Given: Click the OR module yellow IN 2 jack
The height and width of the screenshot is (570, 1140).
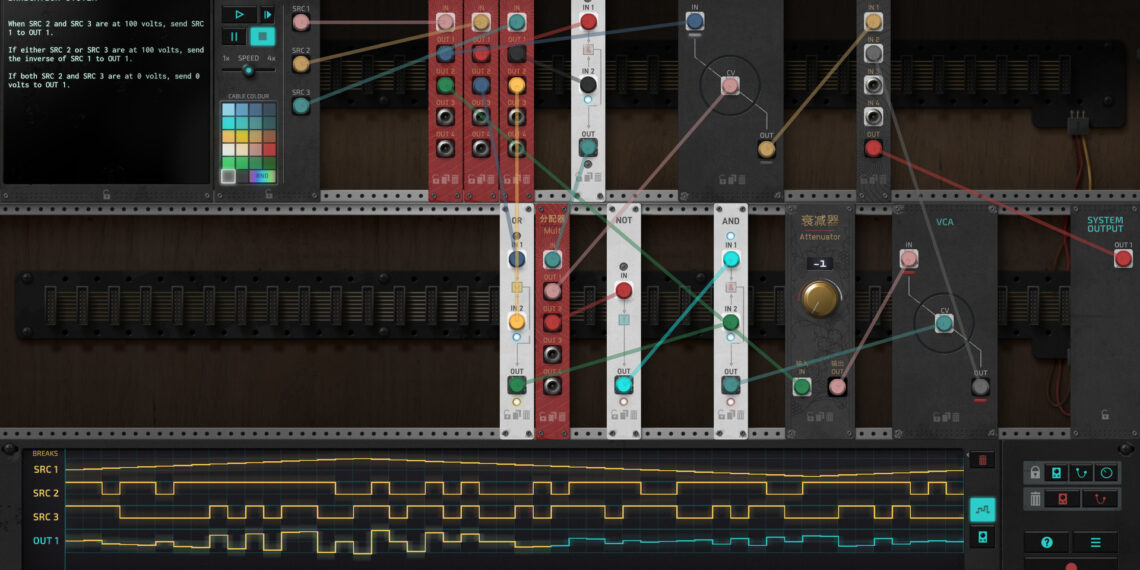Looking at the screenshot, I should (x=517, y=321).
